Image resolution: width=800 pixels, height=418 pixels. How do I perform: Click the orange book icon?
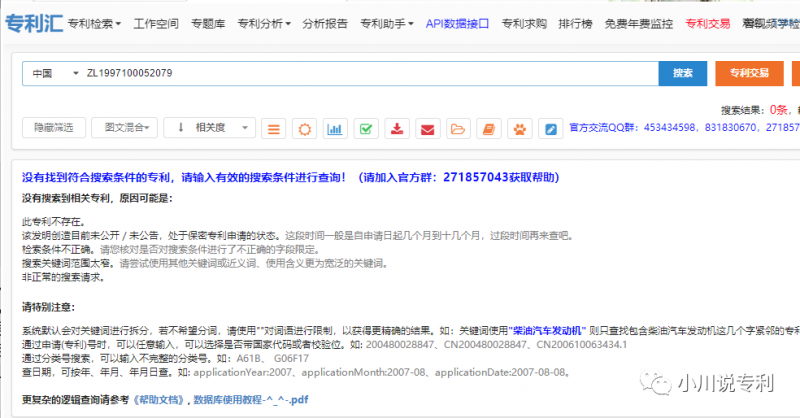coord(489,129)
